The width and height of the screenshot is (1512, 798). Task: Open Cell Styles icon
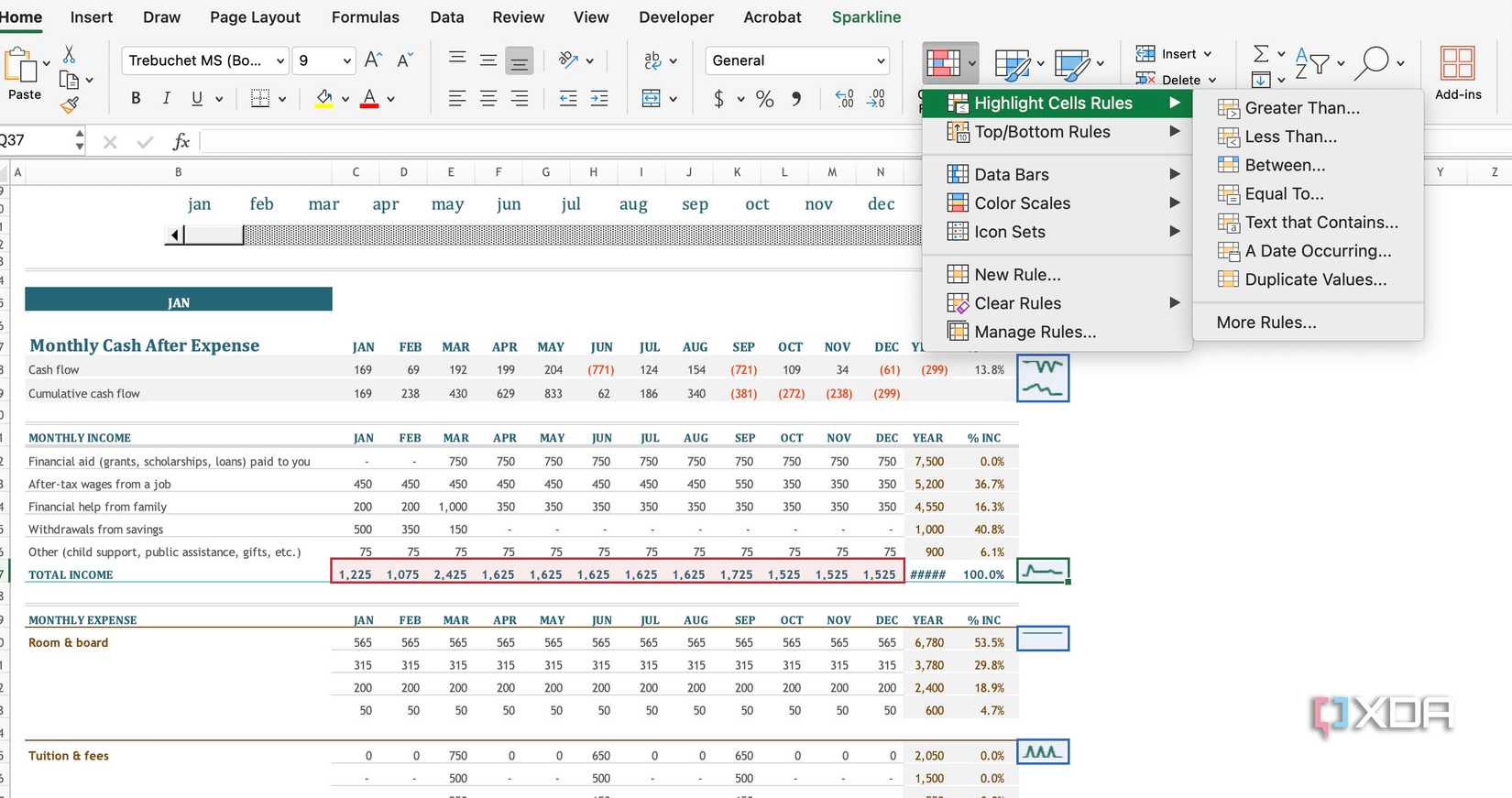coord(1071,64)
